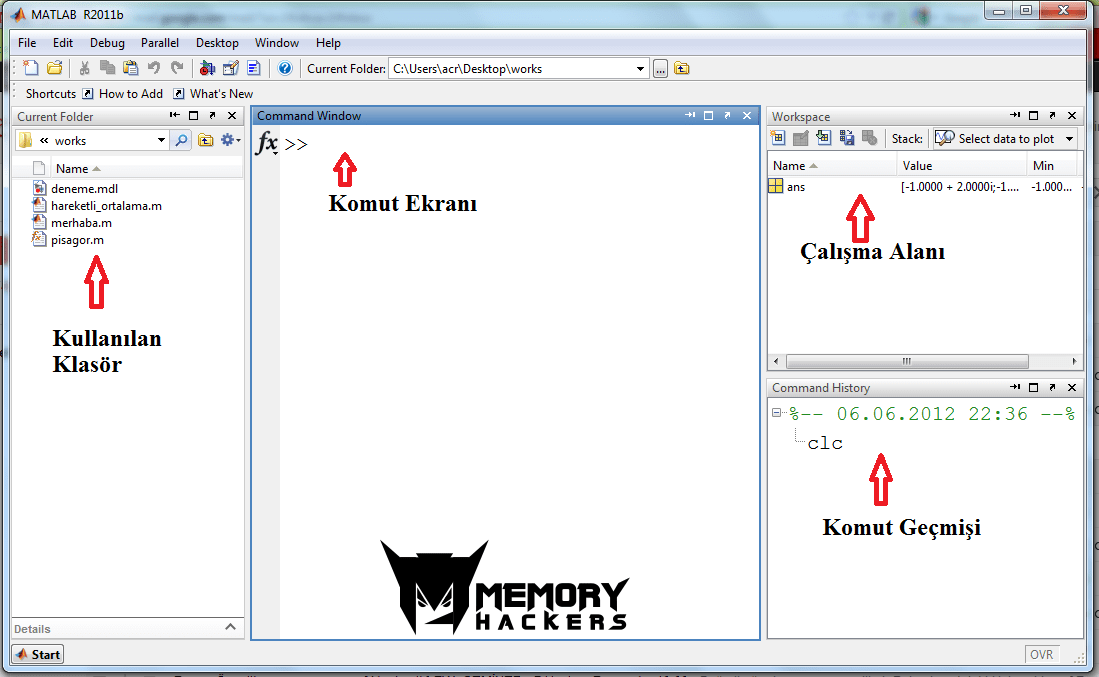Undock the Command Window
Screen dimensions: 1099x677
click(727, 116)
